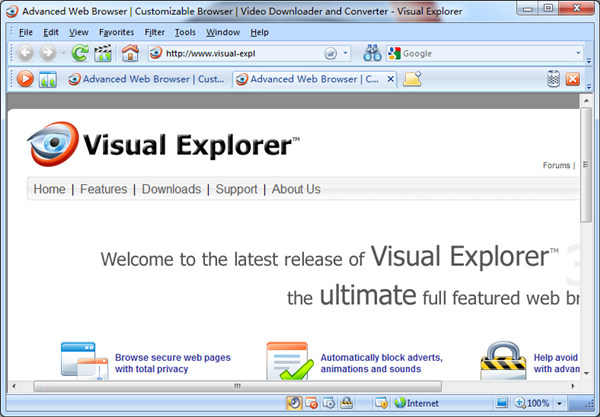Click the tab thumbnails view icon
The height and width of the screenshot is (417, 600).
(48, 79)
